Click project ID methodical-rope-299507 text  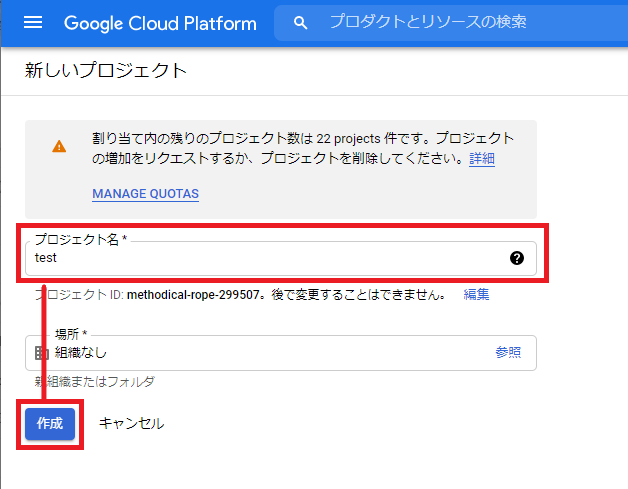193,295
